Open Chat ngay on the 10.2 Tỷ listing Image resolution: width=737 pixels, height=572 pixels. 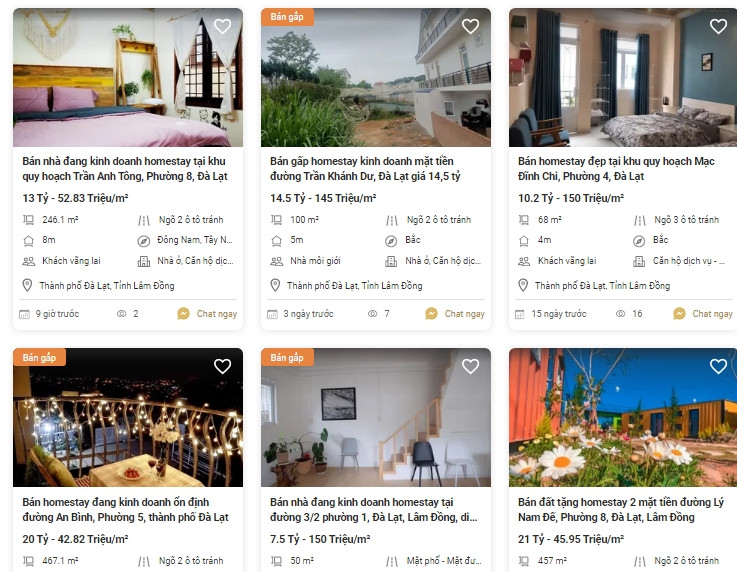pos(703,313)
